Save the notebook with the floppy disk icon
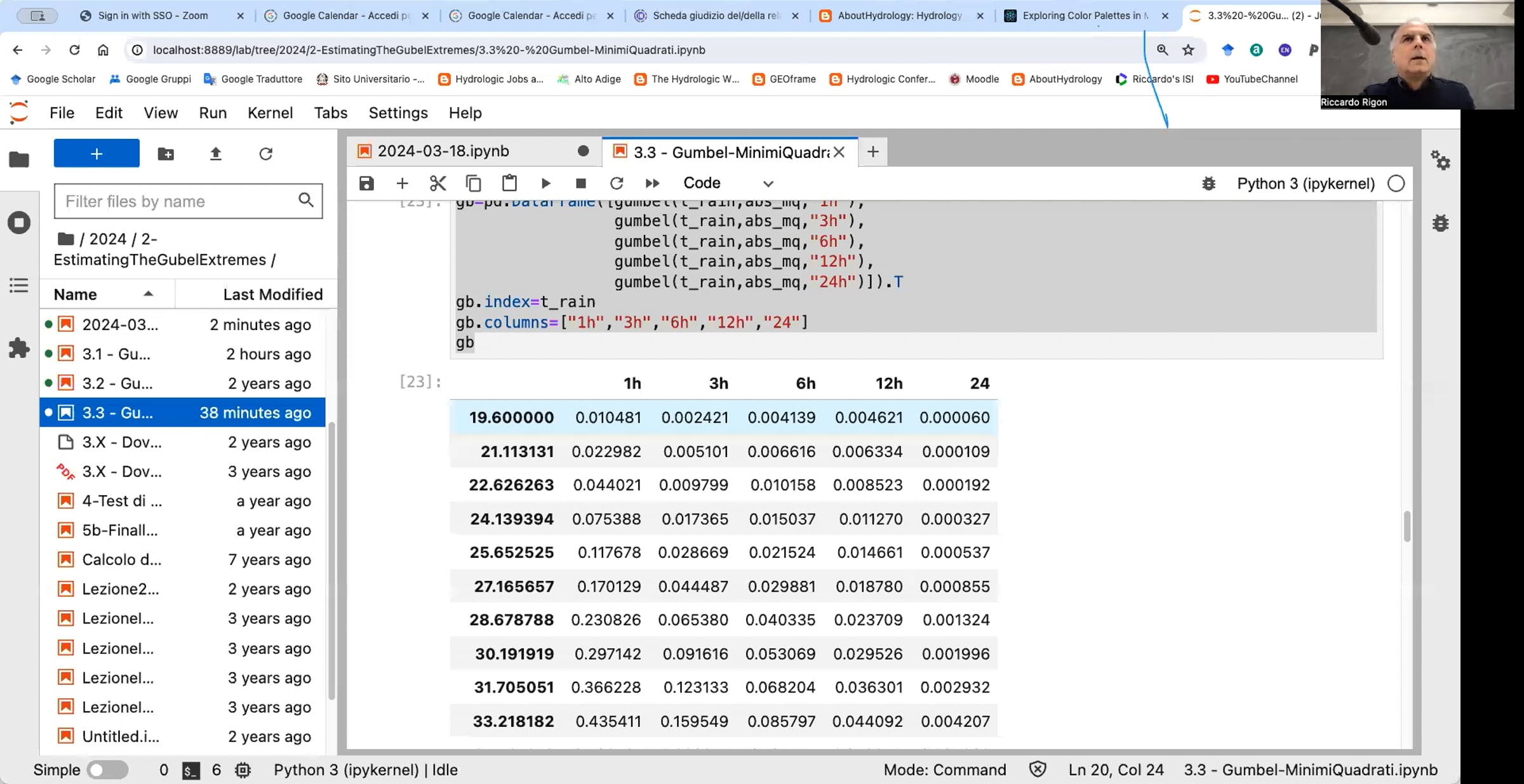This screenshot has height=784, width=1524. (366, 183)
